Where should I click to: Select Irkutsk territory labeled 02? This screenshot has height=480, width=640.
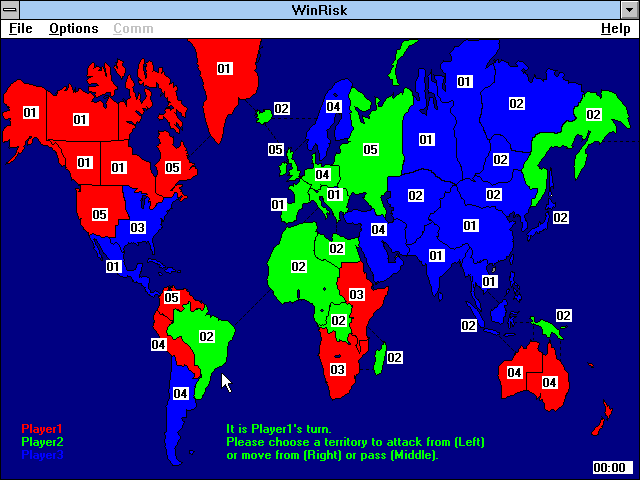click(501, 159)
